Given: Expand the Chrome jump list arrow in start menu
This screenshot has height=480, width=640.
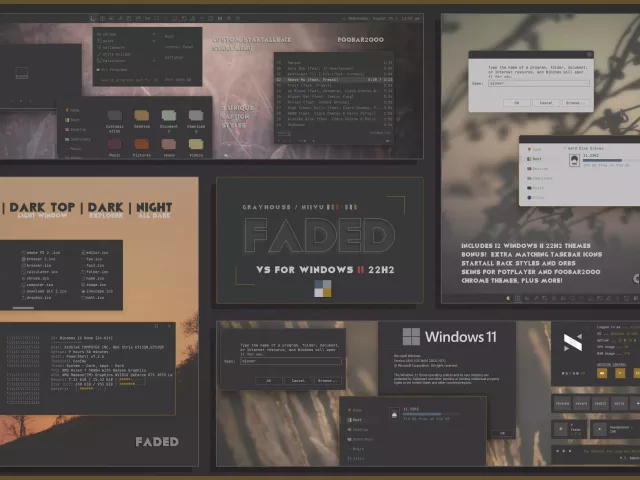Looking at the screenshot, I should [154, 34].
